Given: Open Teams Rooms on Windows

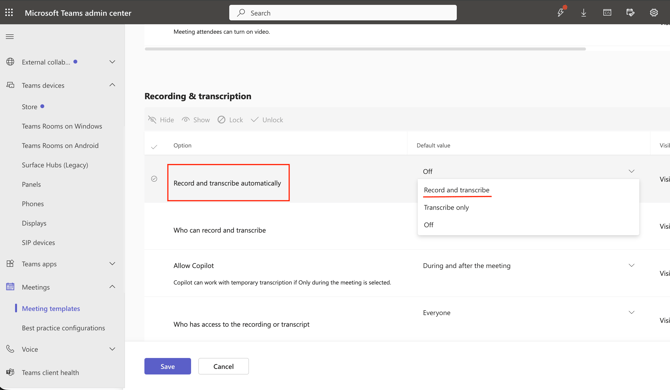Looking at the screenshot, I should (62, 126).
